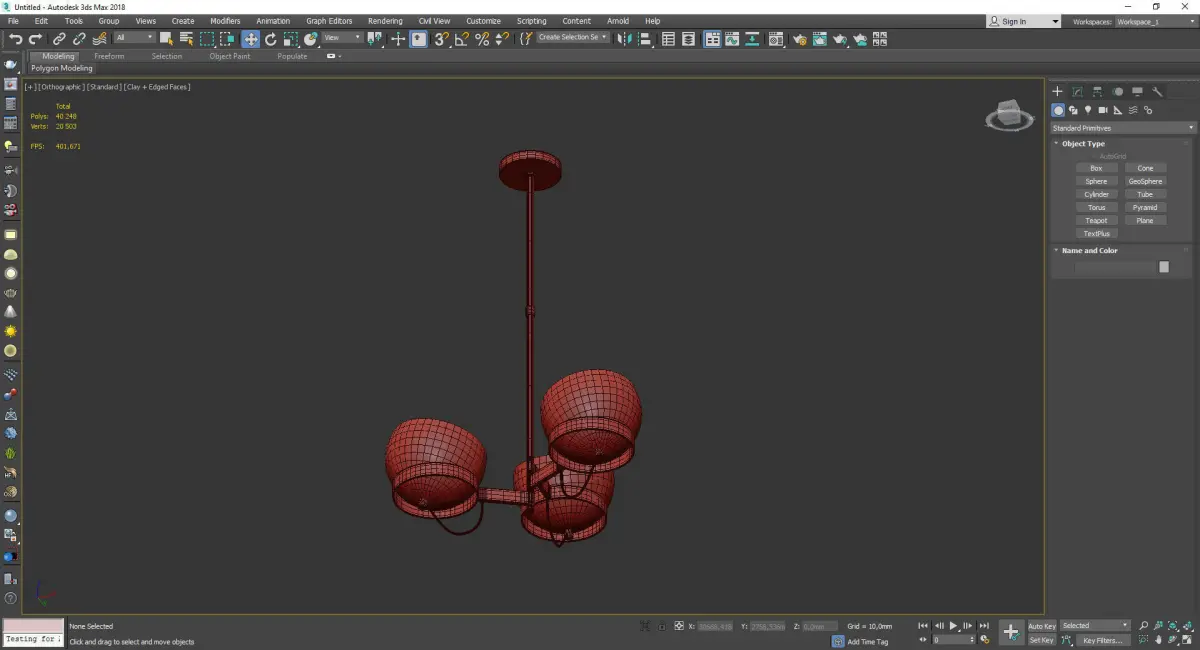The image size is (1200, 650).
Task: Click the Zoom viewport navigation icon
Action: pos(1145,626)
